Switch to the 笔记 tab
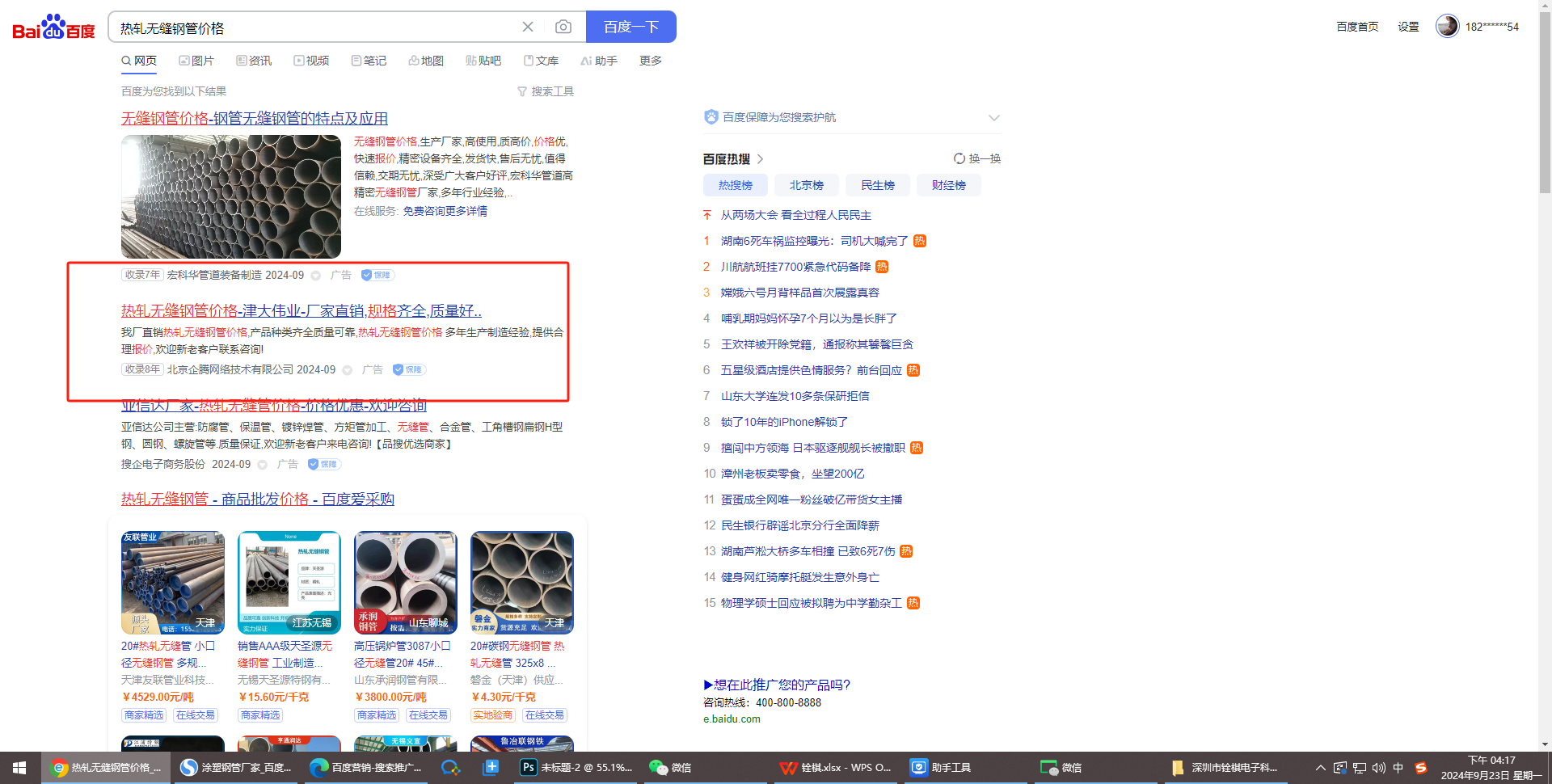 point(369,61)
